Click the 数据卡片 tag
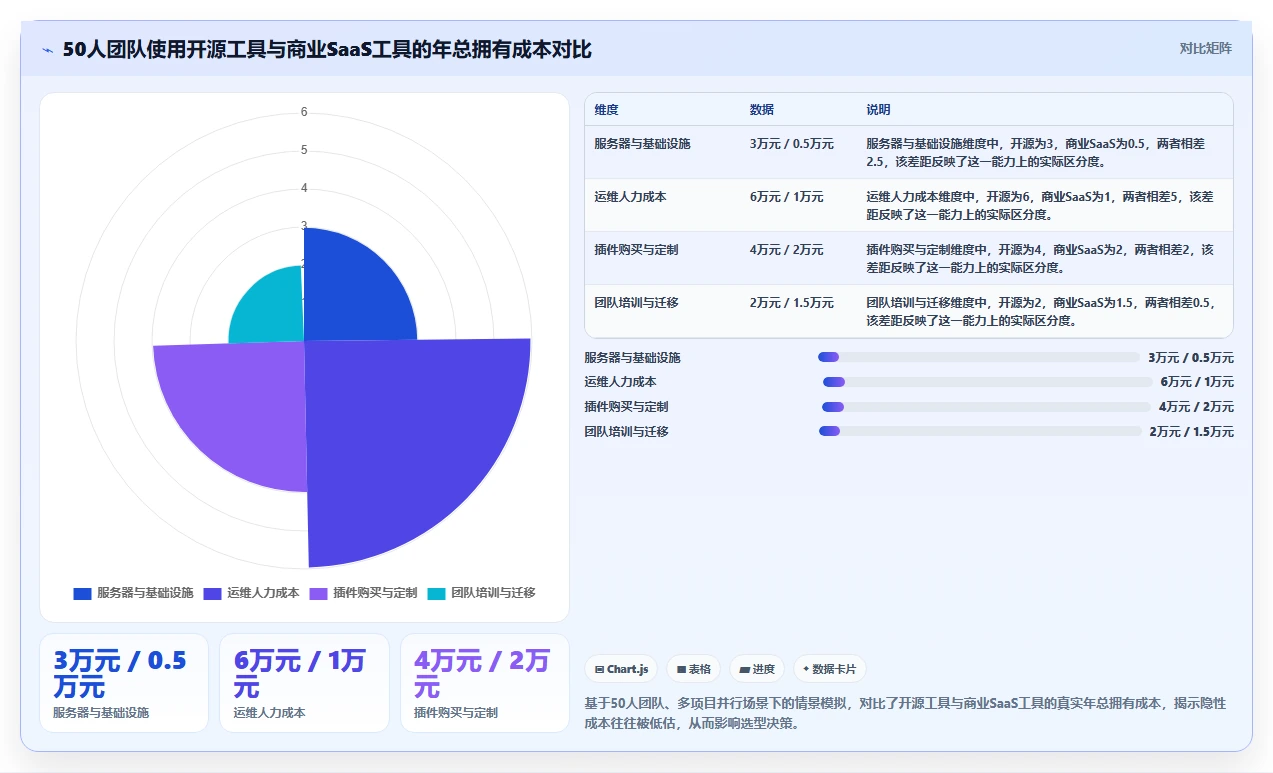 click(x=830, y=669)
